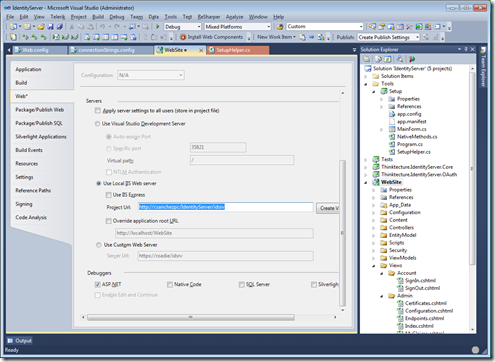The height and width of the screenshot is (362, 495).
Task: Open the Debug menu
Action: click(117, 17)
